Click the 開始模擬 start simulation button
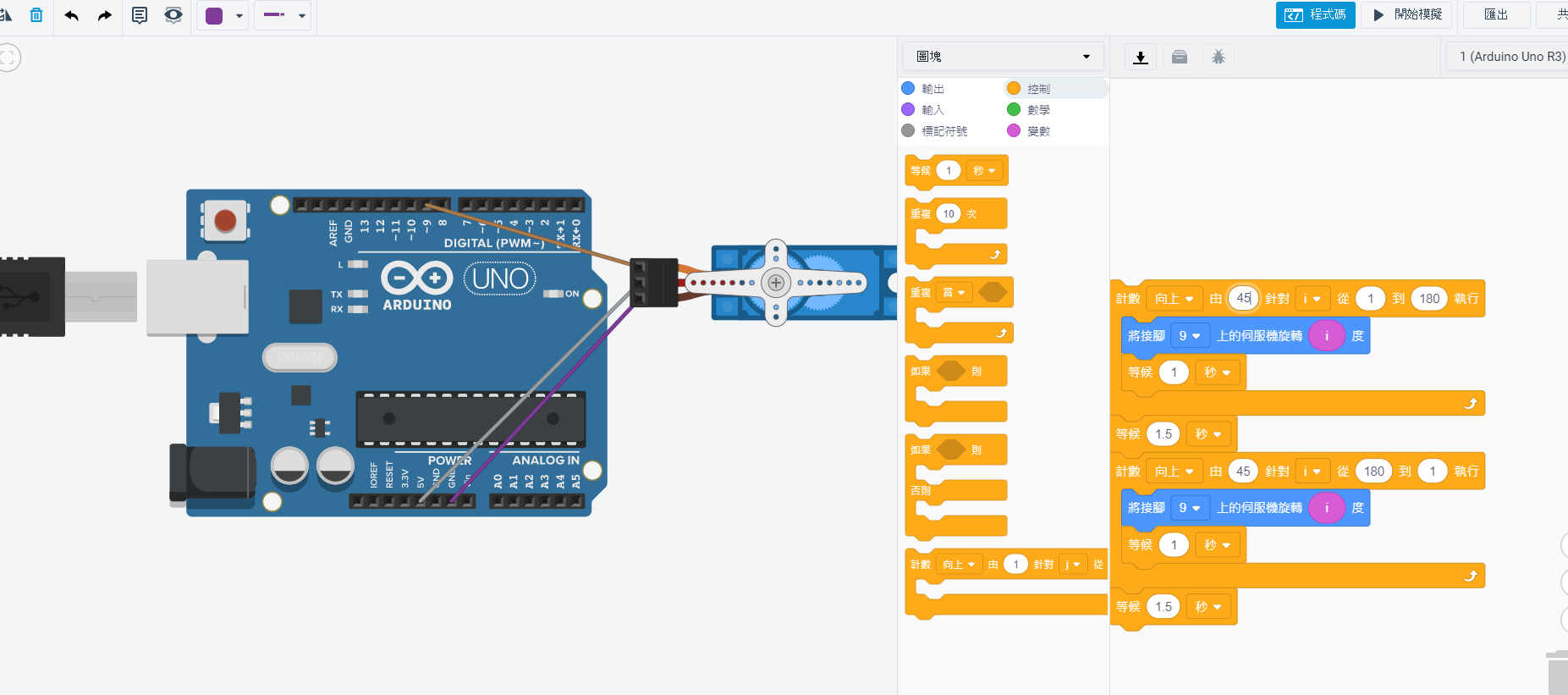Image resolution: width=1568 pixels, height=695 pixels. pyautogui.click(x=1406, y=15)
